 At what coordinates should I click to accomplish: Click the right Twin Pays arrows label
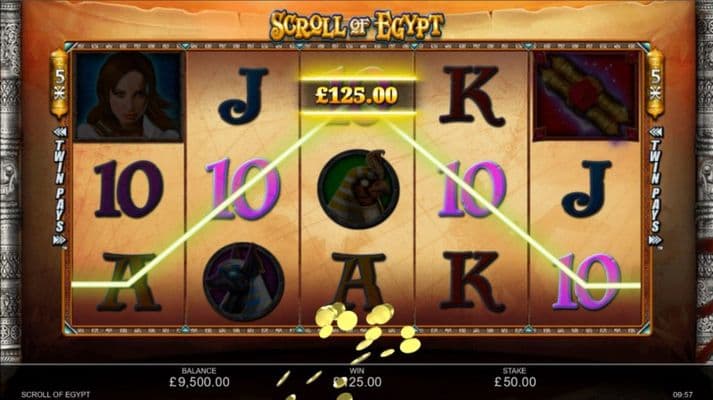(x=655, y=186)
